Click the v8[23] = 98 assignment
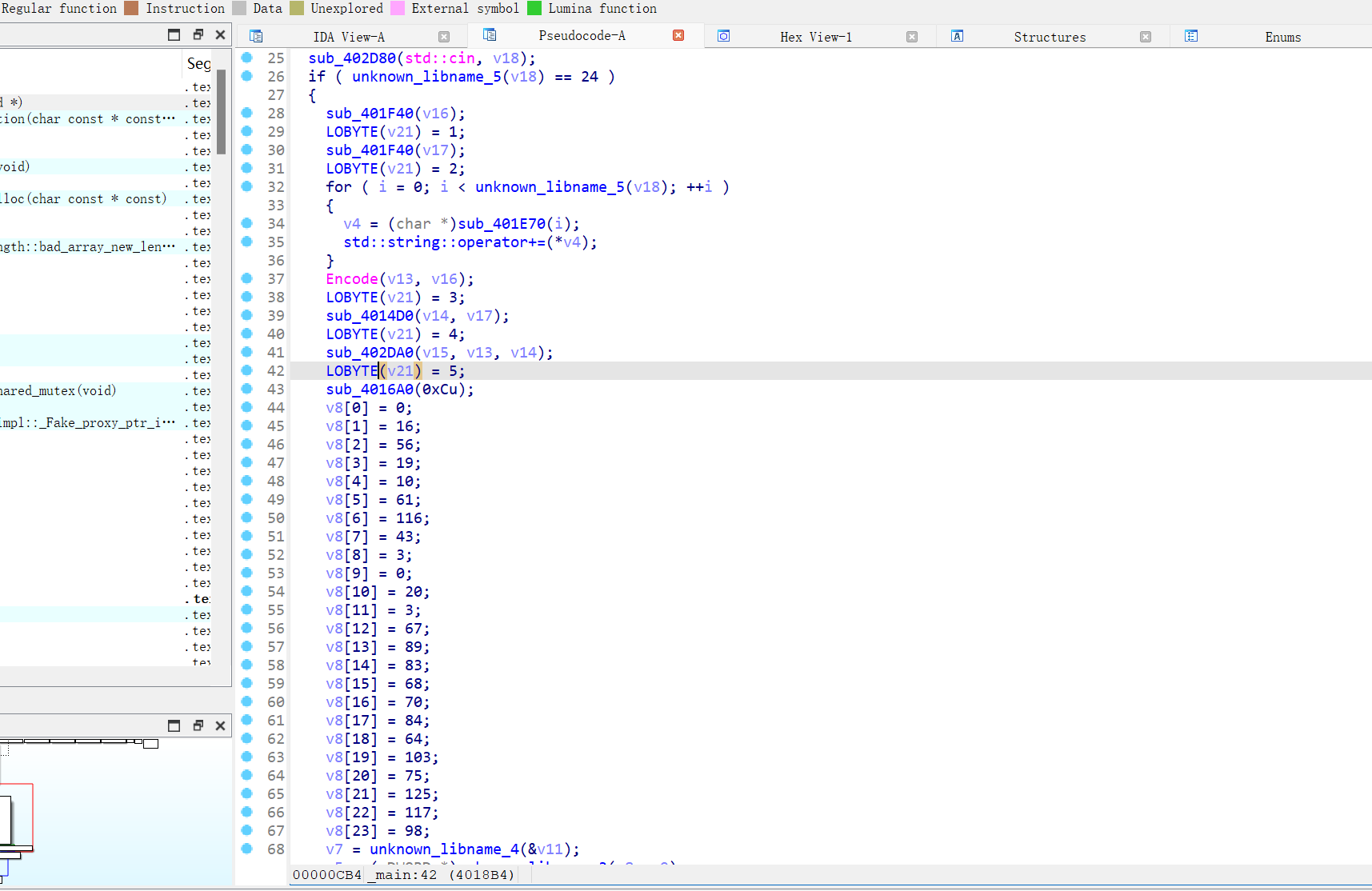1372x891 pixels. (x=378, y=830)
